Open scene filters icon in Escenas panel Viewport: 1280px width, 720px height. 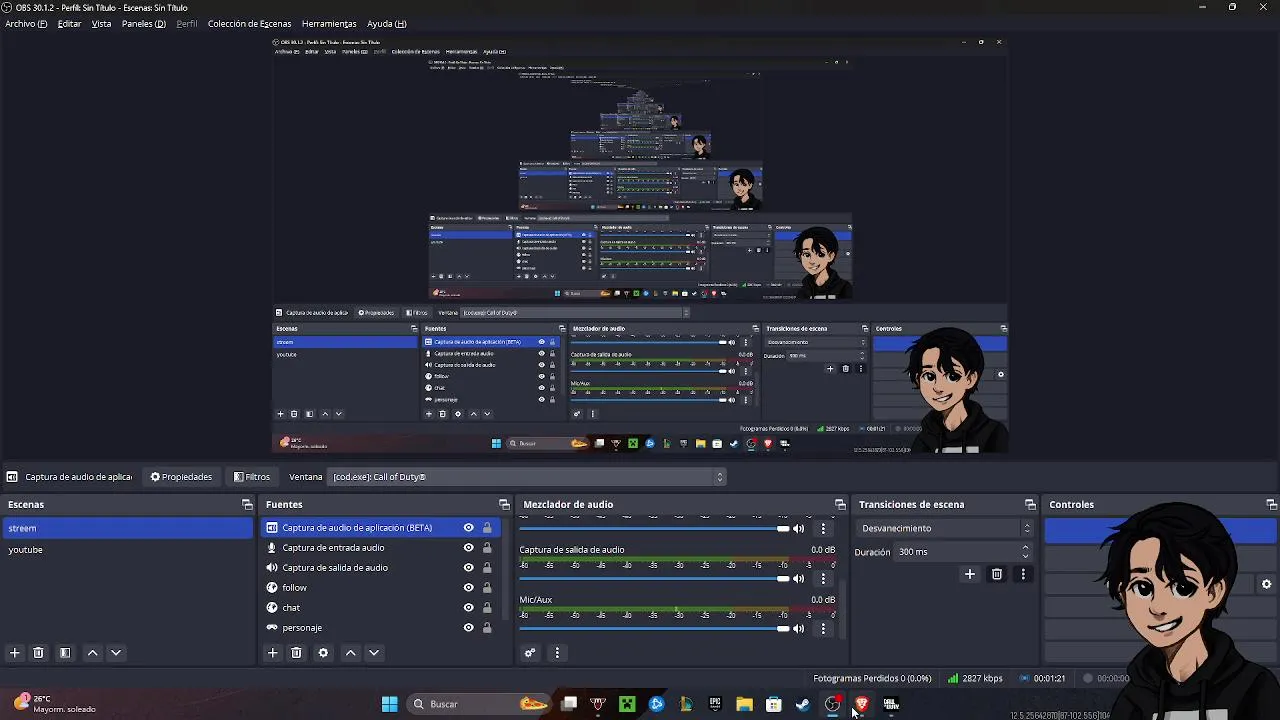click(65, 653)
